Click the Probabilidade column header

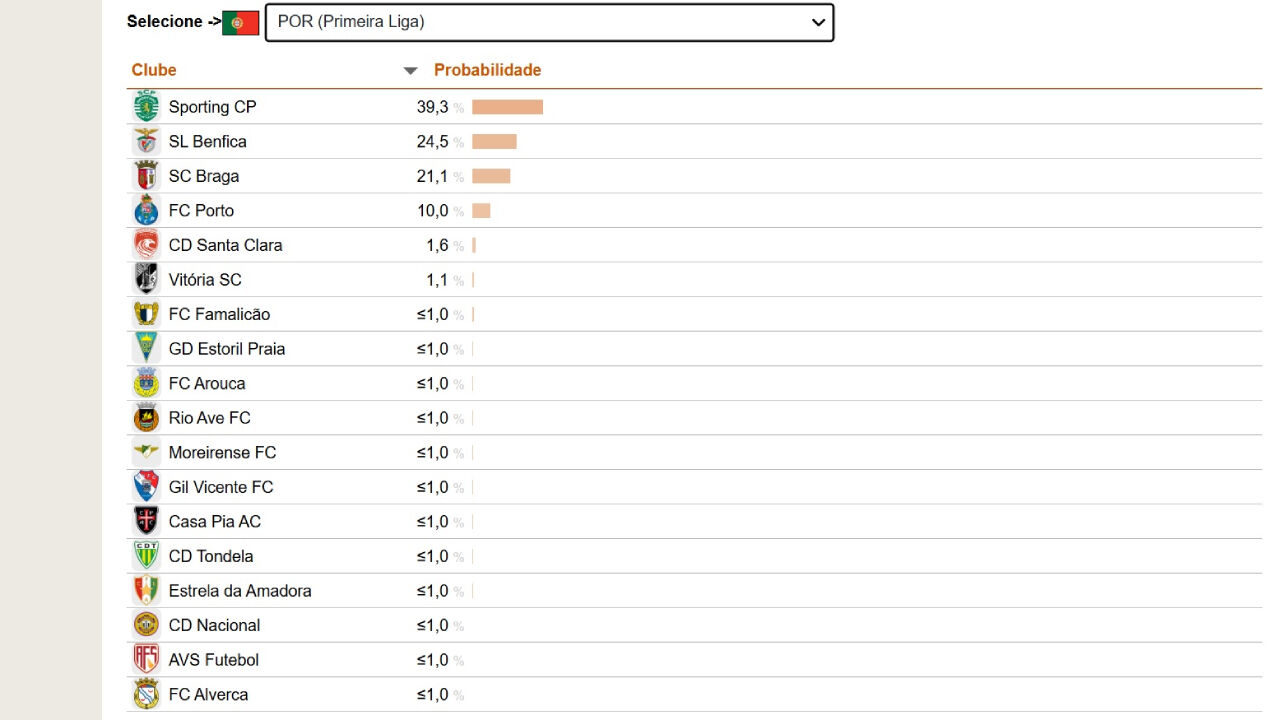(487, 70)
